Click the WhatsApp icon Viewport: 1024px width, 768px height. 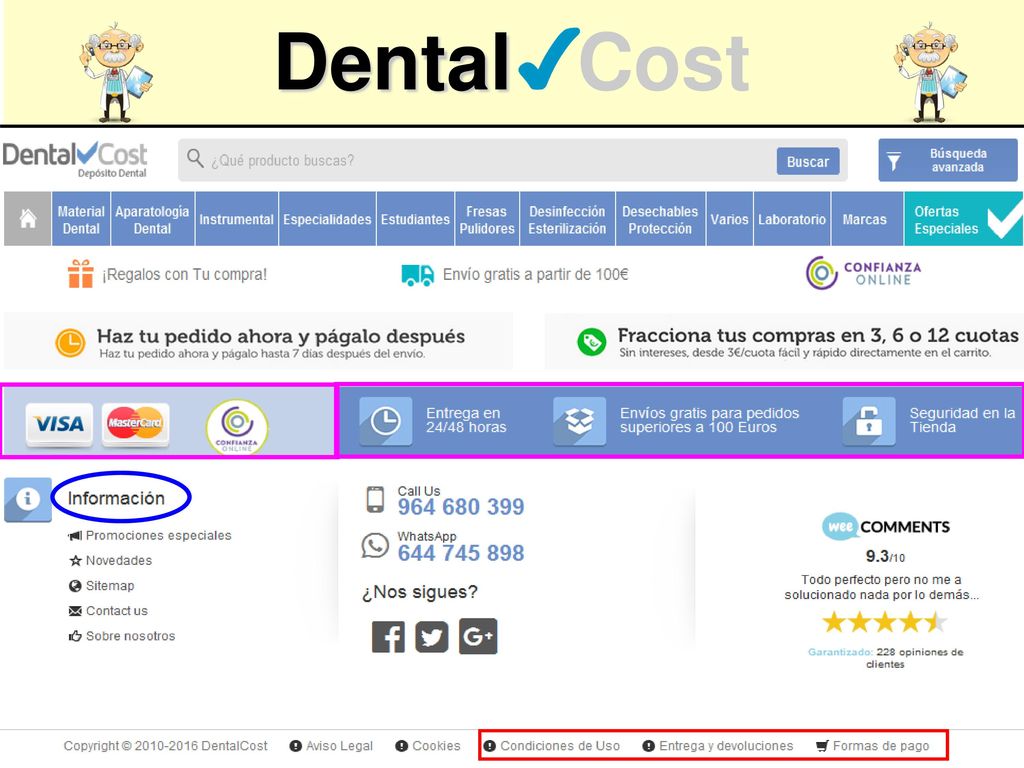point(375,545)
